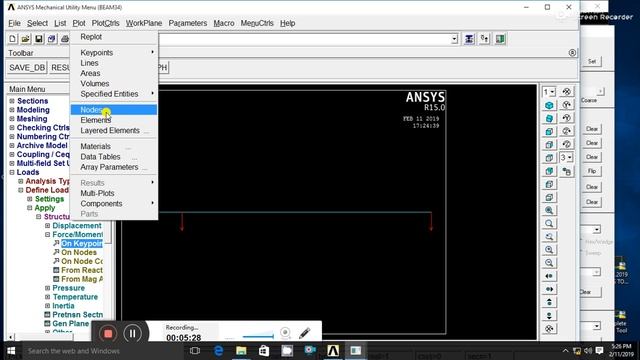Click the Main Menu horizontal scrollbar left arrow
The image size is (640, 360).
coord(11,337)
